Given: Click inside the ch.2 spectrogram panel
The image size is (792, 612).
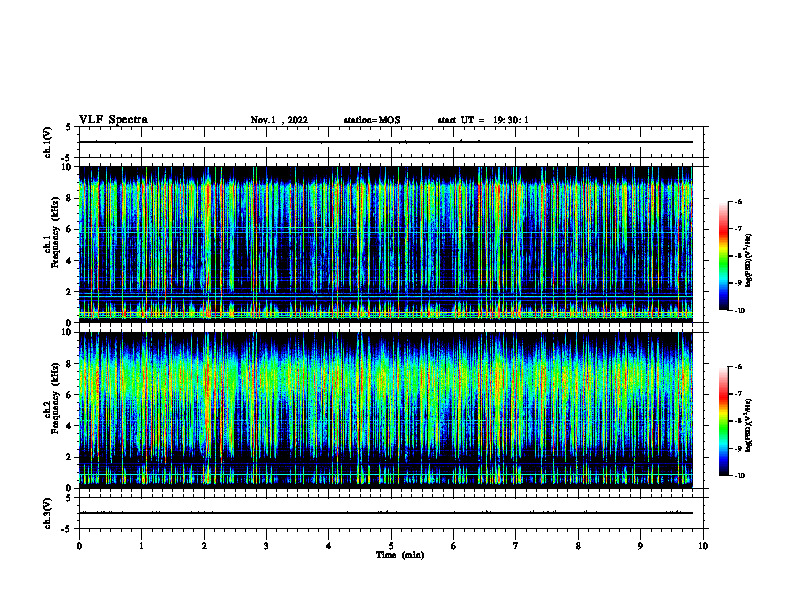Looking at the screenshot, I should [x=386, y=410].
